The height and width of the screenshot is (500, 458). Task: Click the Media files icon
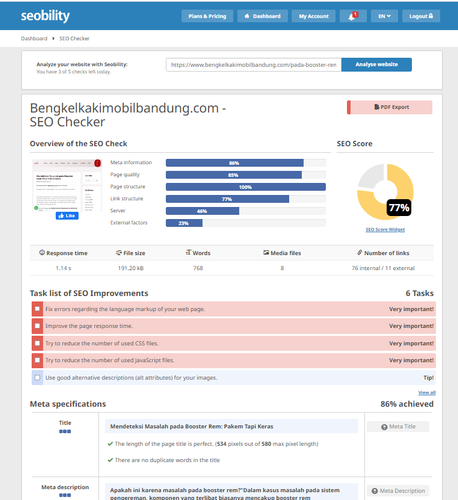[266, 253]
